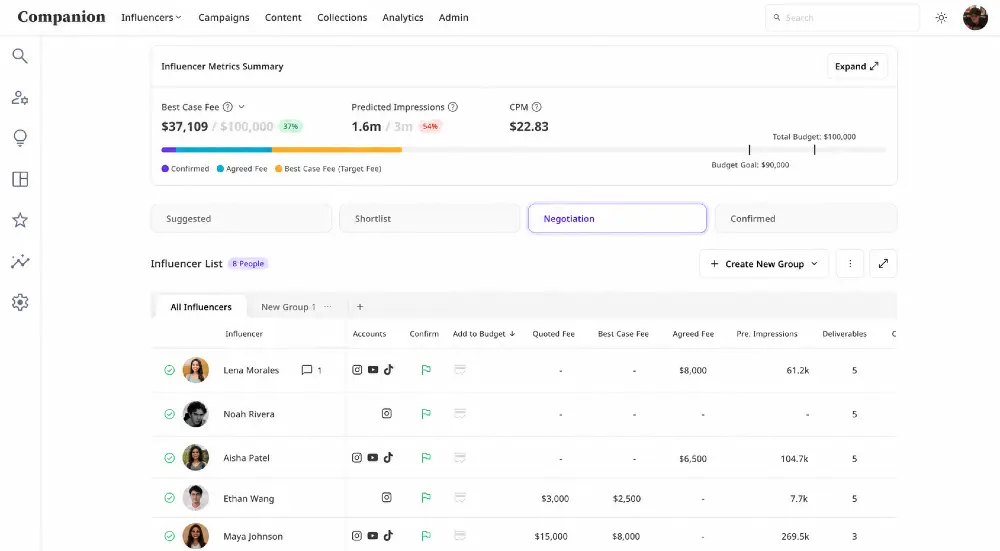Click Aisha Patel YouTube account icon
The height and width of the screenshot is (551, 1000).
click(373, 458)
